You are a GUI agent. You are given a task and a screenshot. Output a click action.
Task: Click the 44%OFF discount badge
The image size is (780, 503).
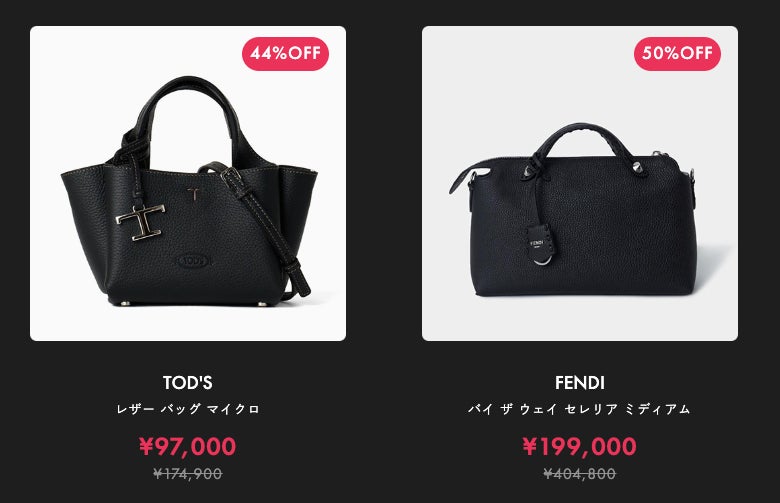pyautogui.click(x=286, y=53)
